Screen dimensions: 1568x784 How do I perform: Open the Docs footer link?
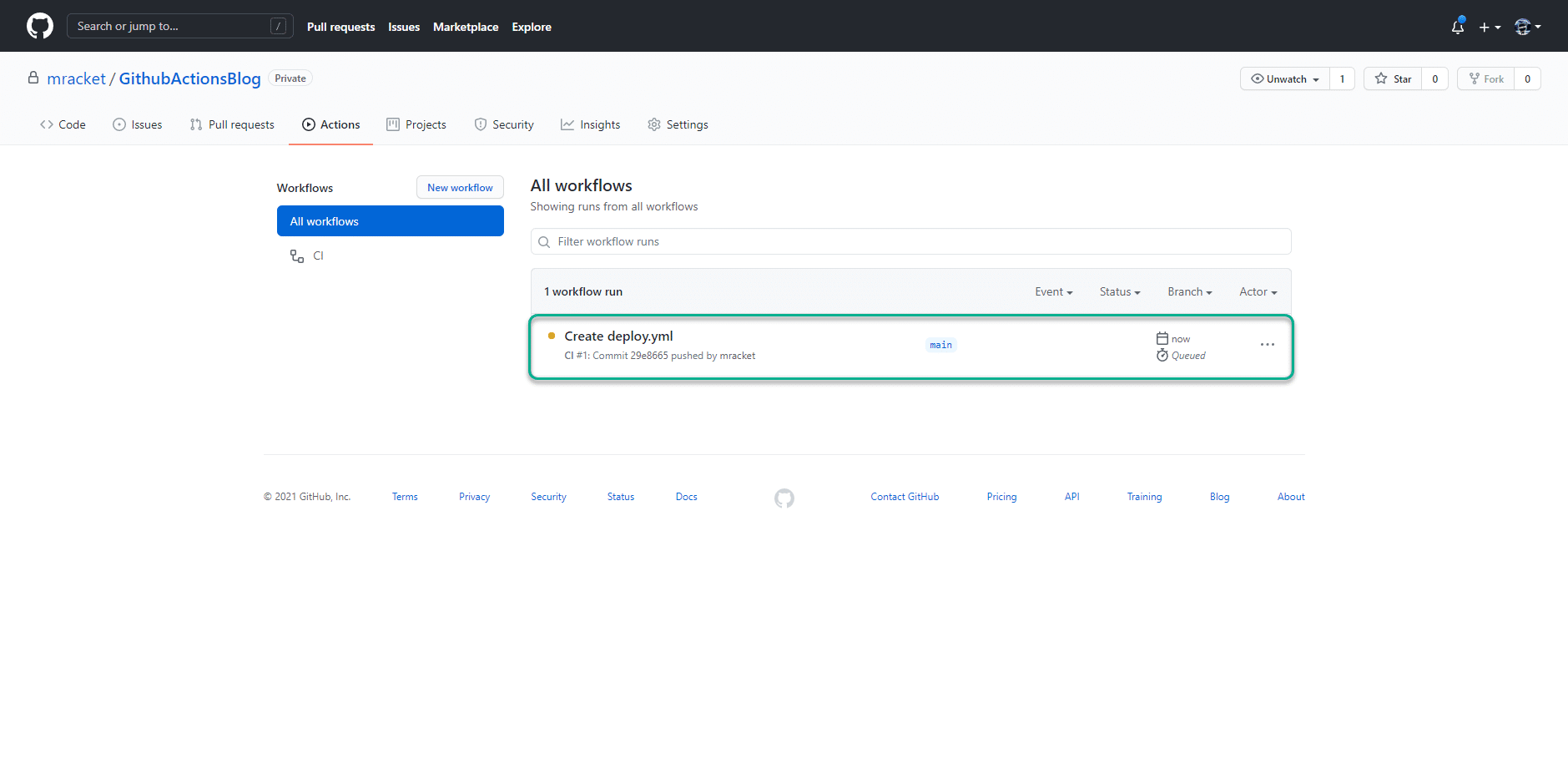pos(686,497)
